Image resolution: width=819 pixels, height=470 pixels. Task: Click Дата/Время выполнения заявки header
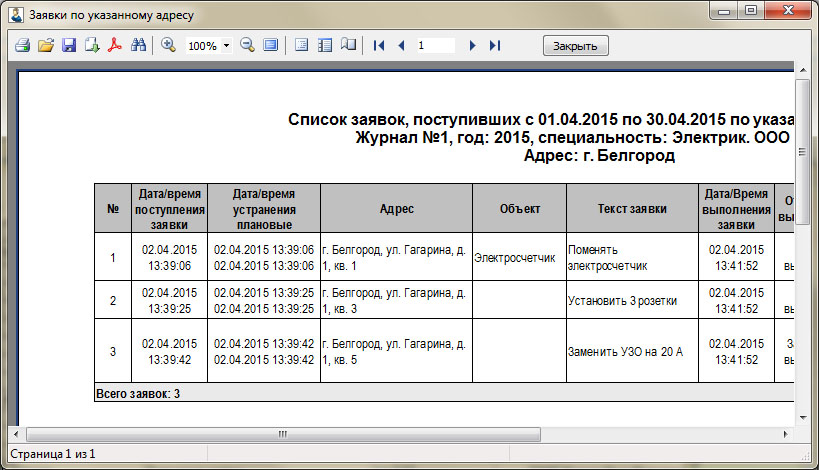736,208
